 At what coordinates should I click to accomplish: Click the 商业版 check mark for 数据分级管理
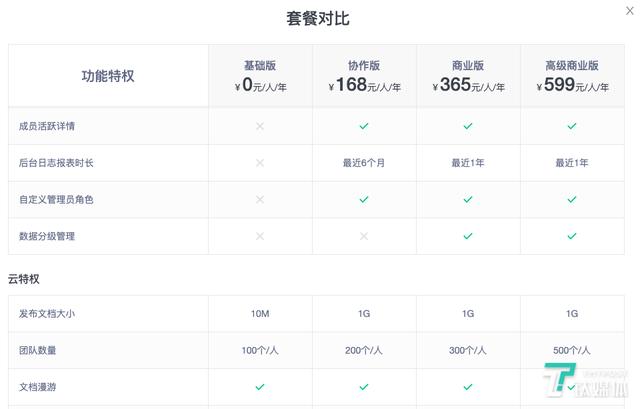pos(468,236)
